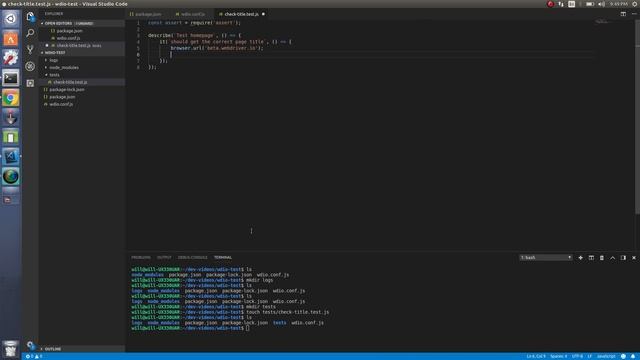This screenshot has height=360, width=640.
Task: Click Visual Studio Code icon in dock
Action: [11, 157]
